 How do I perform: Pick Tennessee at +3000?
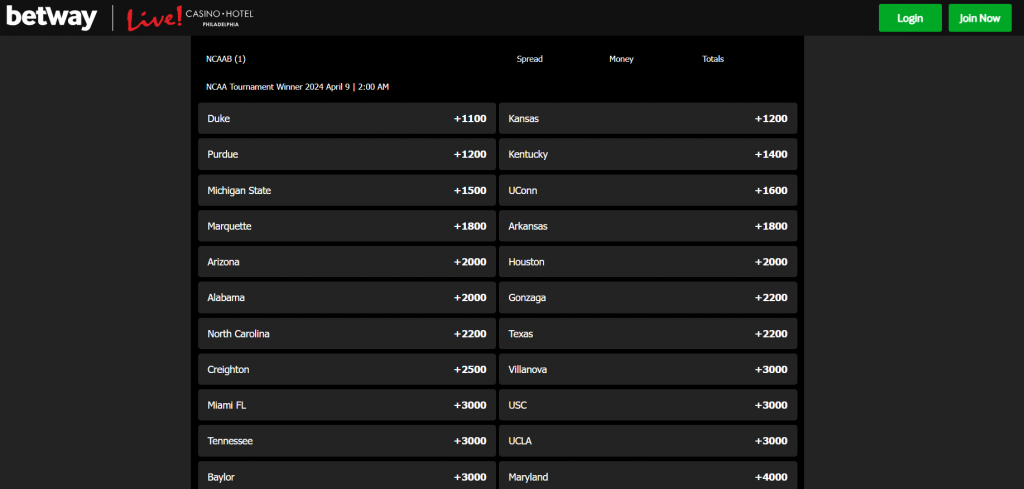point(347,441)
